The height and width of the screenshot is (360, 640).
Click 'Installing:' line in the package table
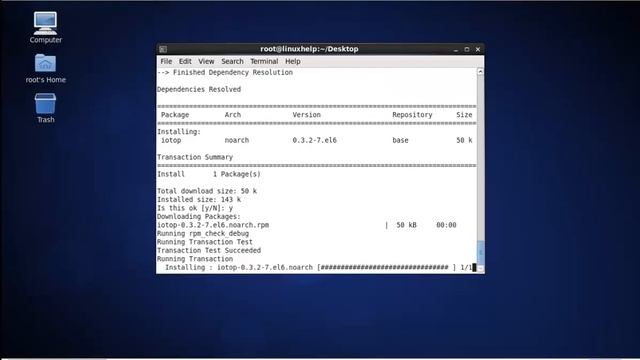point(179,132)
